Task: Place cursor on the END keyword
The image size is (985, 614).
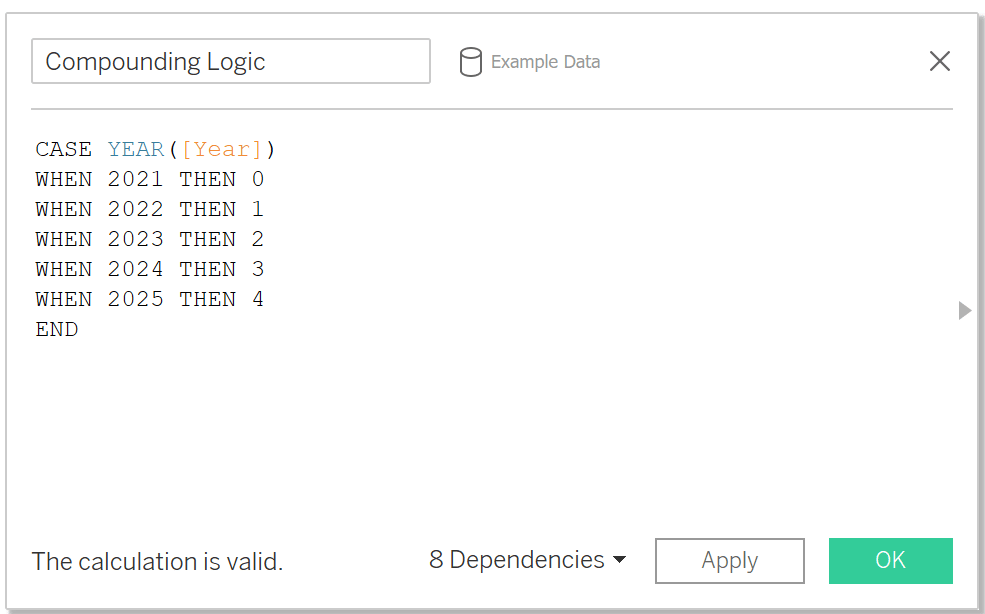Action: [x=57, y=329]
